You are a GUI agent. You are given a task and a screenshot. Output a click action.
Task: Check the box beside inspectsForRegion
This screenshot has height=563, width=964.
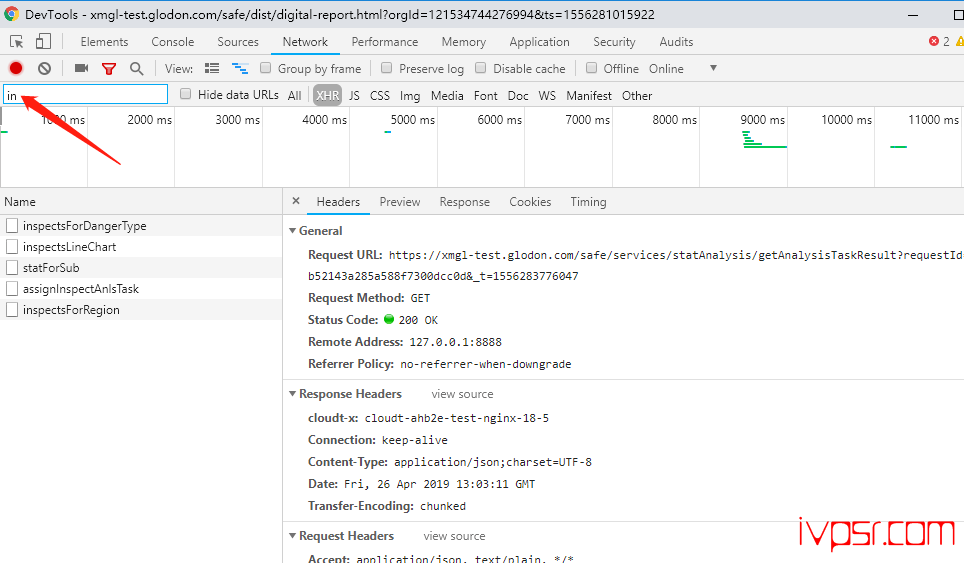[x=12, y=309]
